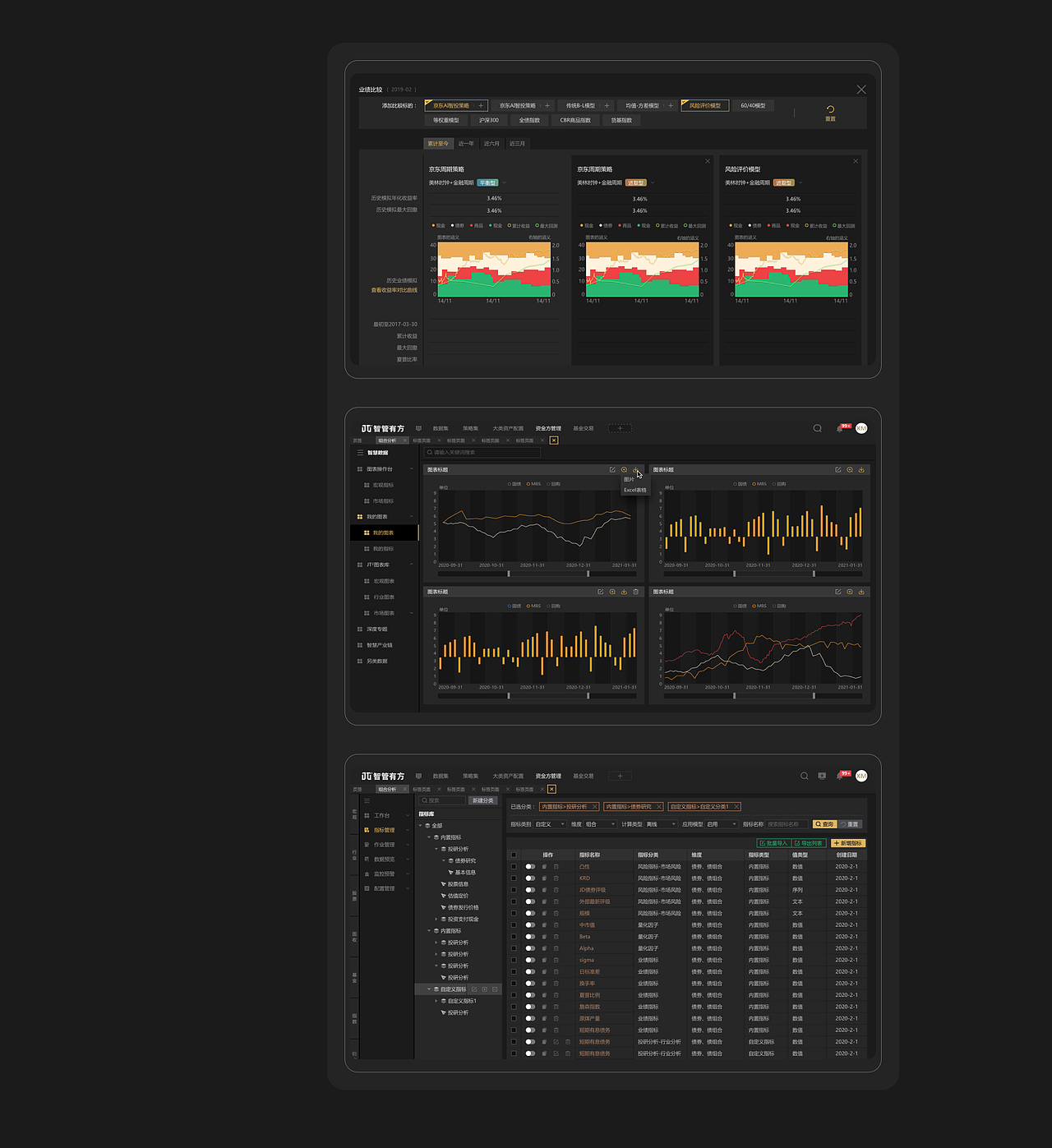Click the zoom icon on the bottom-left bar chart
1052x1148 pixels.
(x=612, y=592)
